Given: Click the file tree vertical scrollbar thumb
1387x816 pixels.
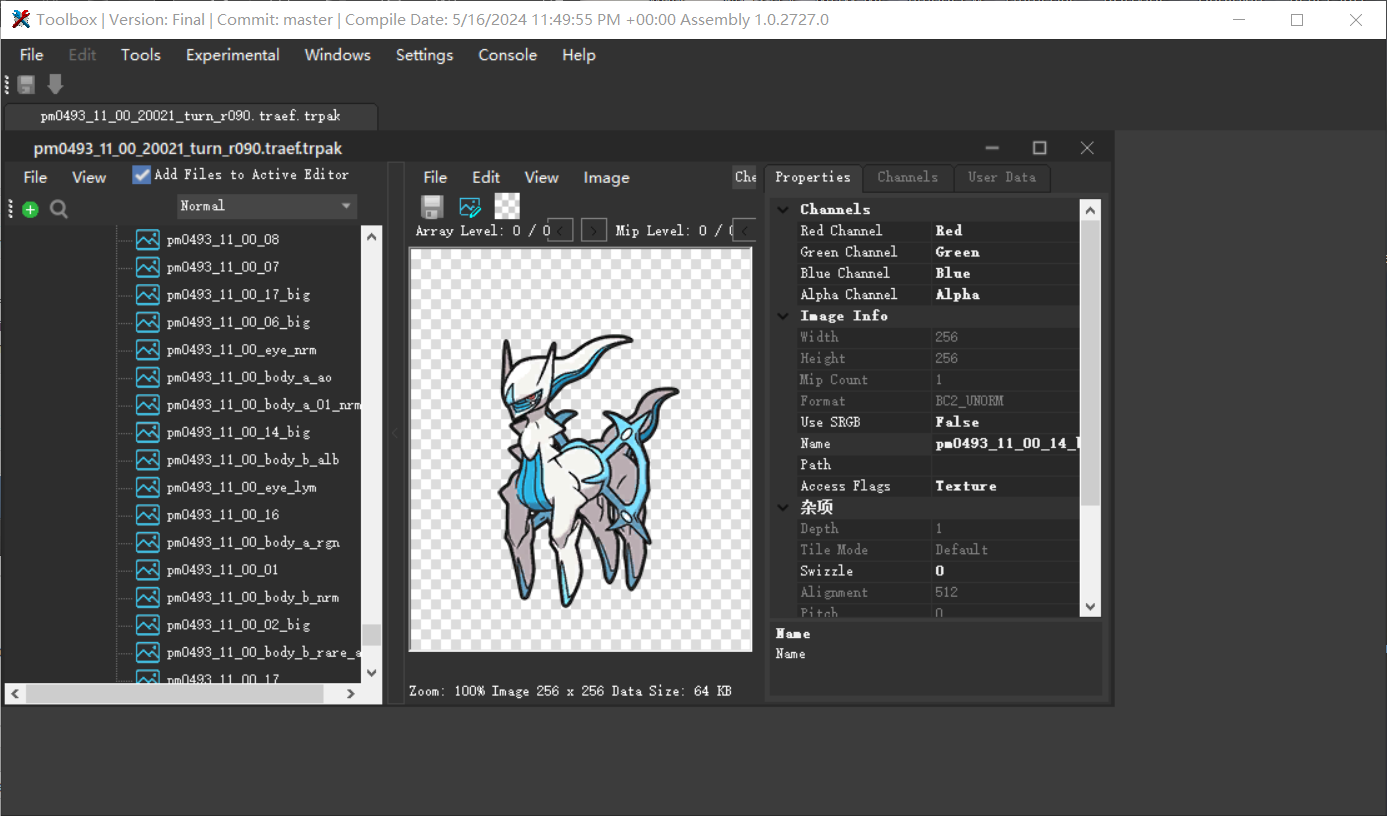Looking at the screenshot, I should coord(372,635).
